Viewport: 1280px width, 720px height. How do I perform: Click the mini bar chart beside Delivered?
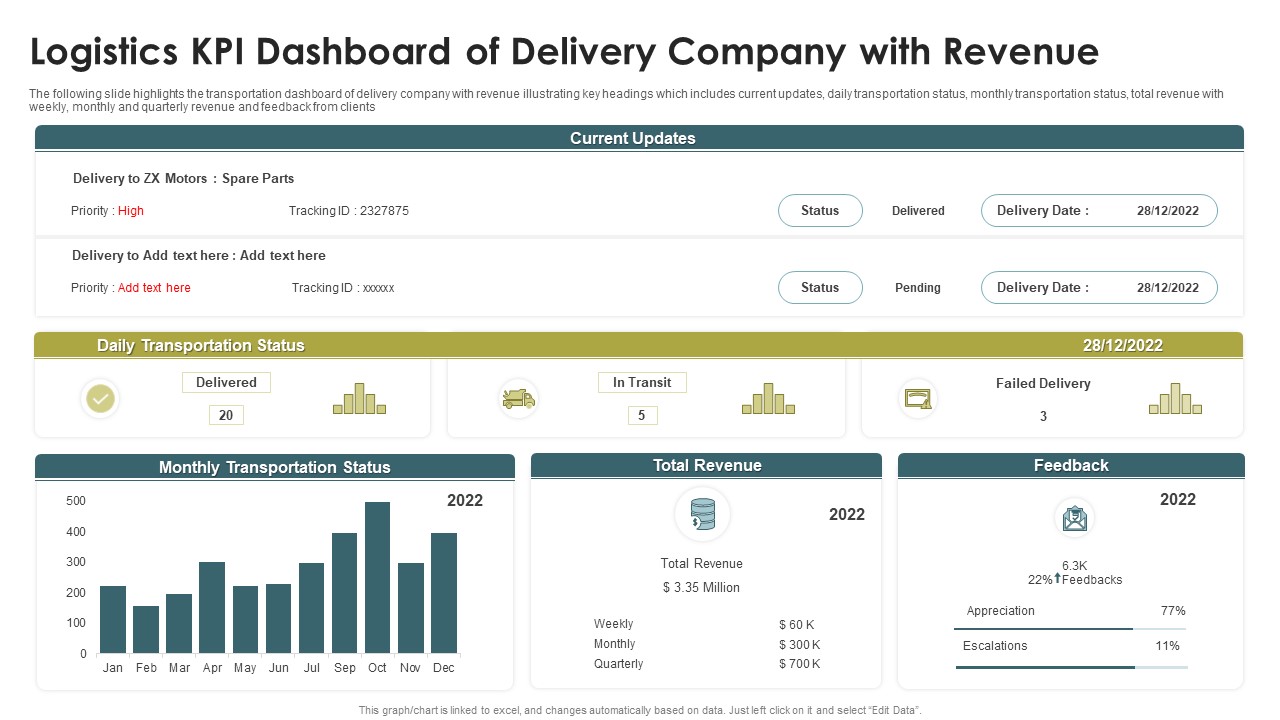[359, 398]
